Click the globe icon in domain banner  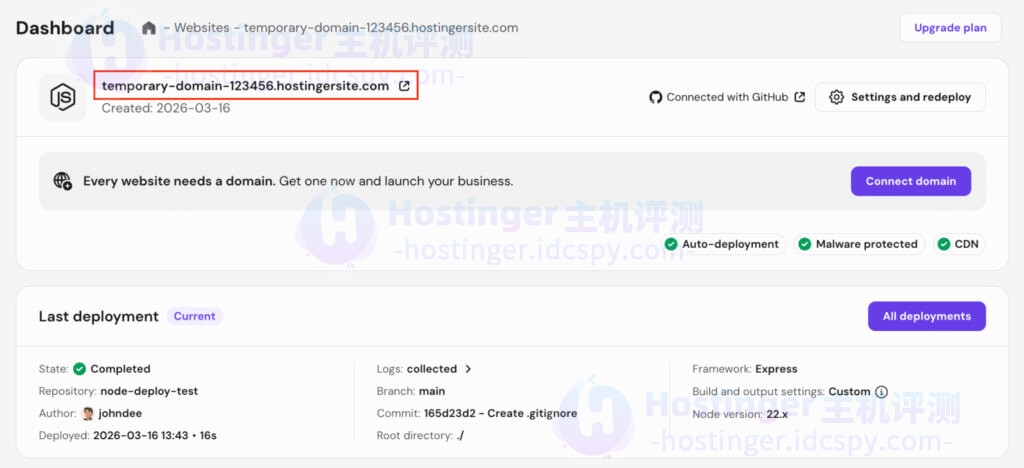click(63, 181)
